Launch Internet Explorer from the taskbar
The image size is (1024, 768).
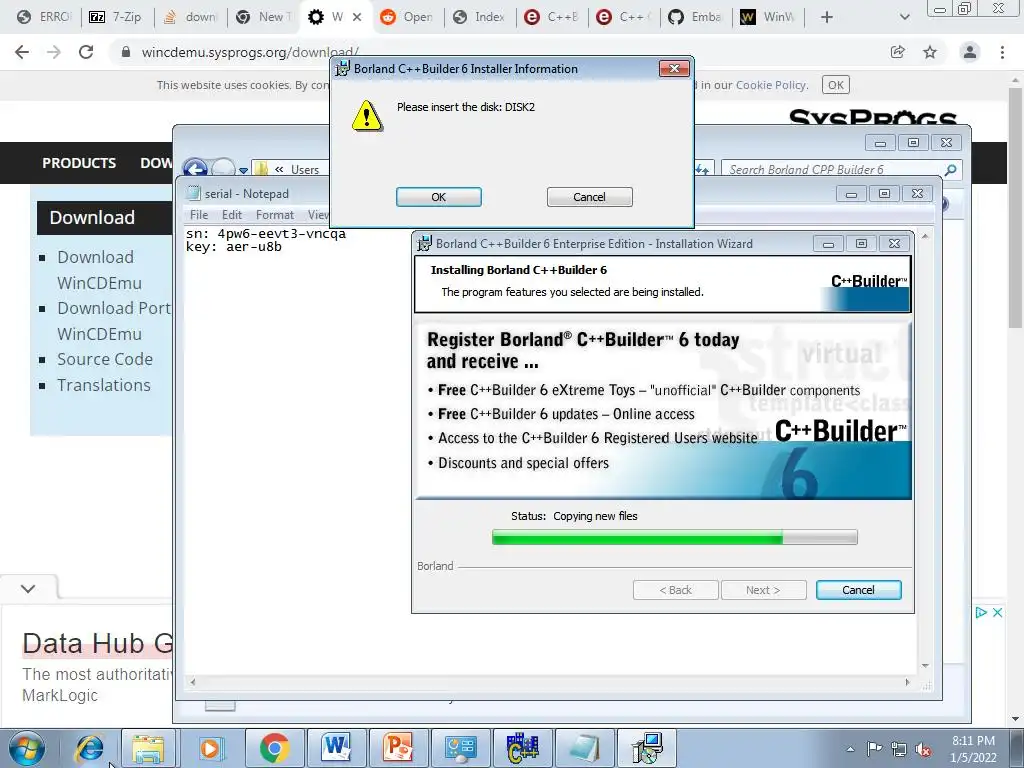pyautogui.click(x=89, y=748)
